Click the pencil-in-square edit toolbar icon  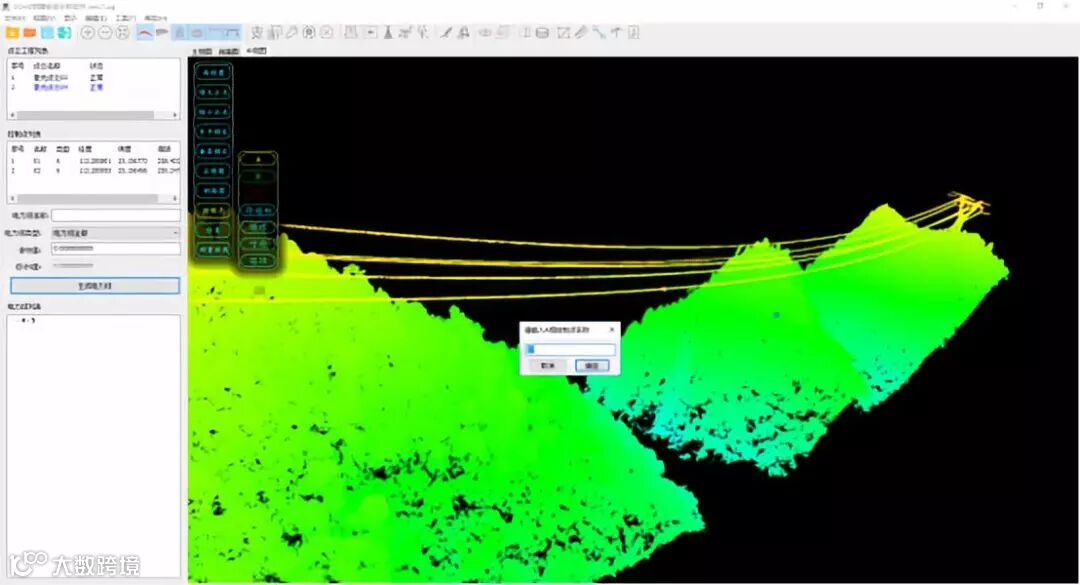click(563, 32)
